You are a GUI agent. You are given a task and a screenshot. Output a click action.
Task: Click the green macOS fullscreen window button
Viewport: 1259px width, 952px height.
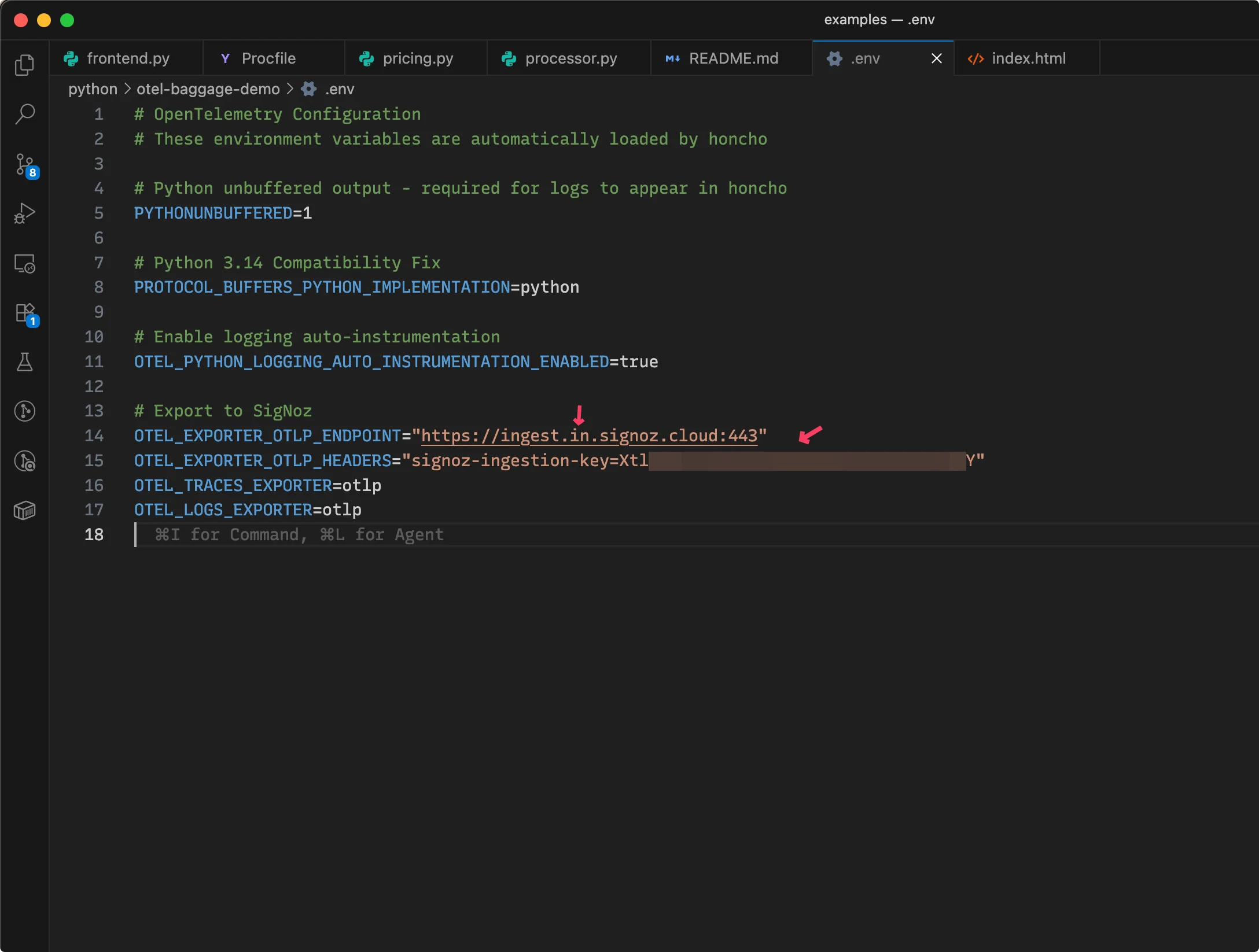click(67, 20)
